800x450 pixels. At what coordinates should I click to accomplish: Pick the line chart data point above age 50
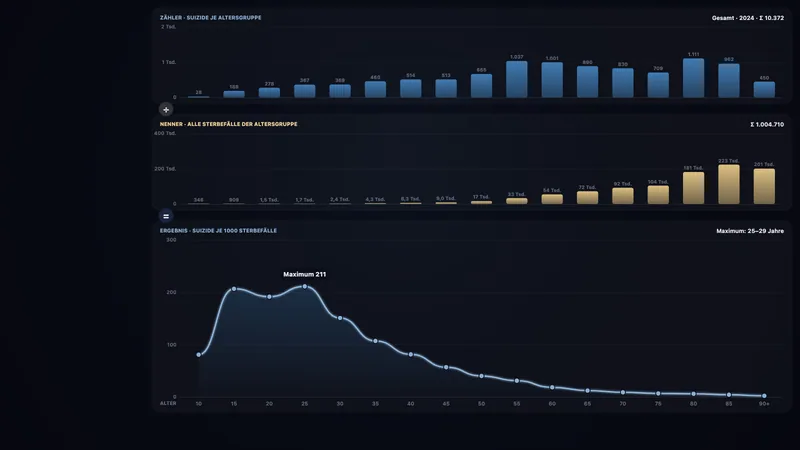(x=481, y=376)
